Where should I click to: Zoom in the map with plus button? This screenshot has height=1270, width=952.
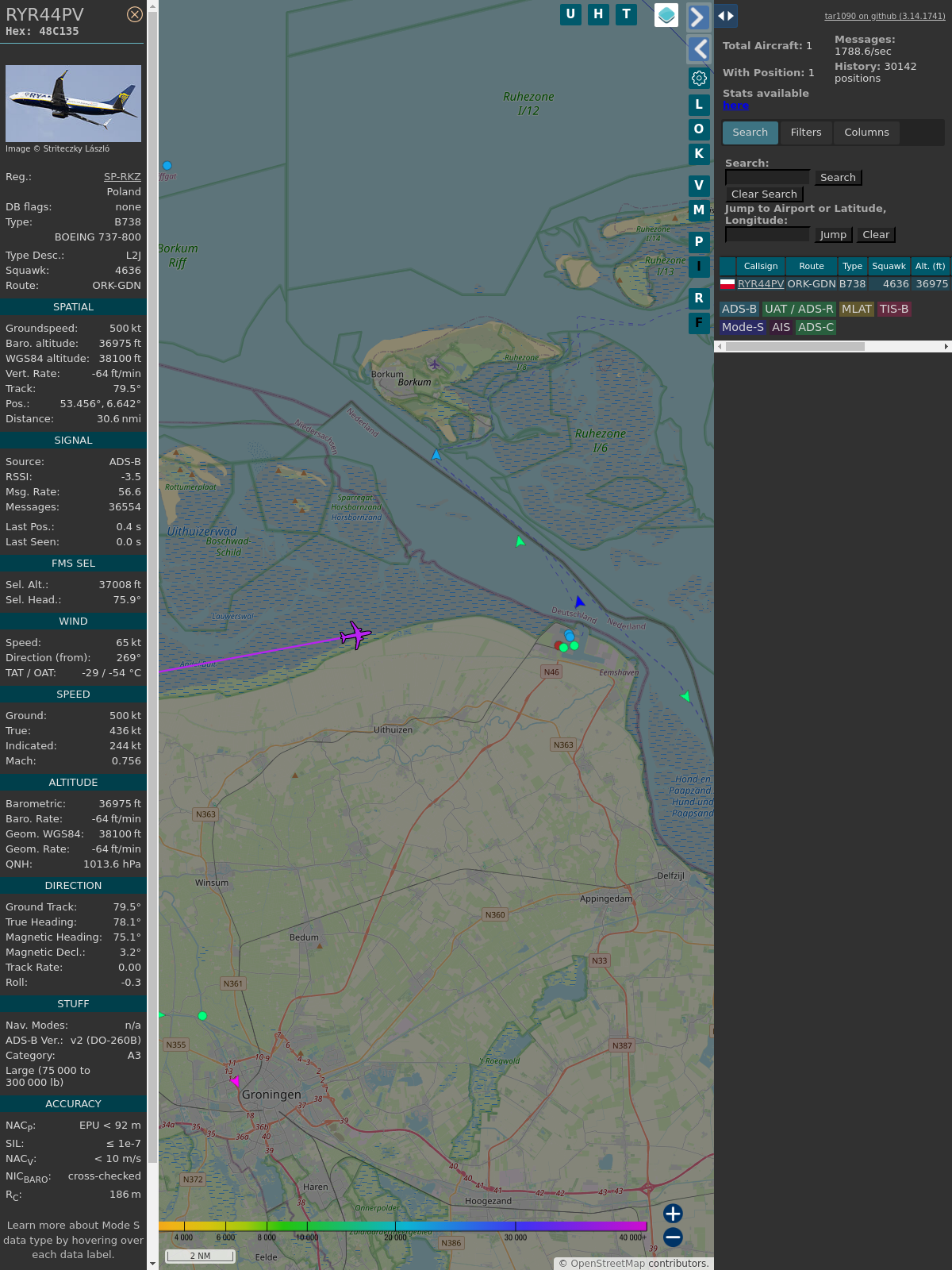[673, 1214]
